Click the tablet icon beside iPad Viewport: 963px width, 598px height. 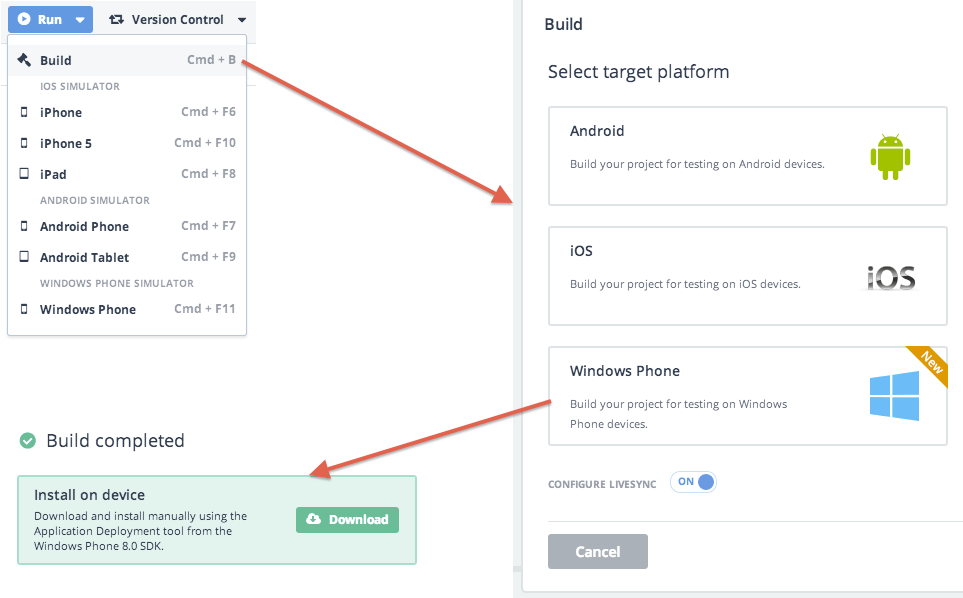click(x=24, y=174)
